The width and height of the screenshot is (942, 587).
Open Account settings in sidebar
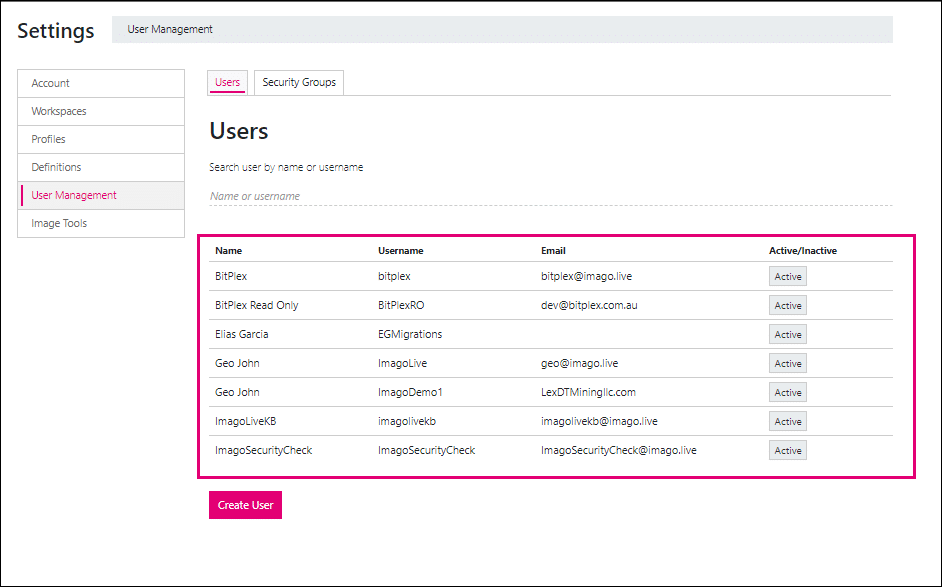point(101,84)
